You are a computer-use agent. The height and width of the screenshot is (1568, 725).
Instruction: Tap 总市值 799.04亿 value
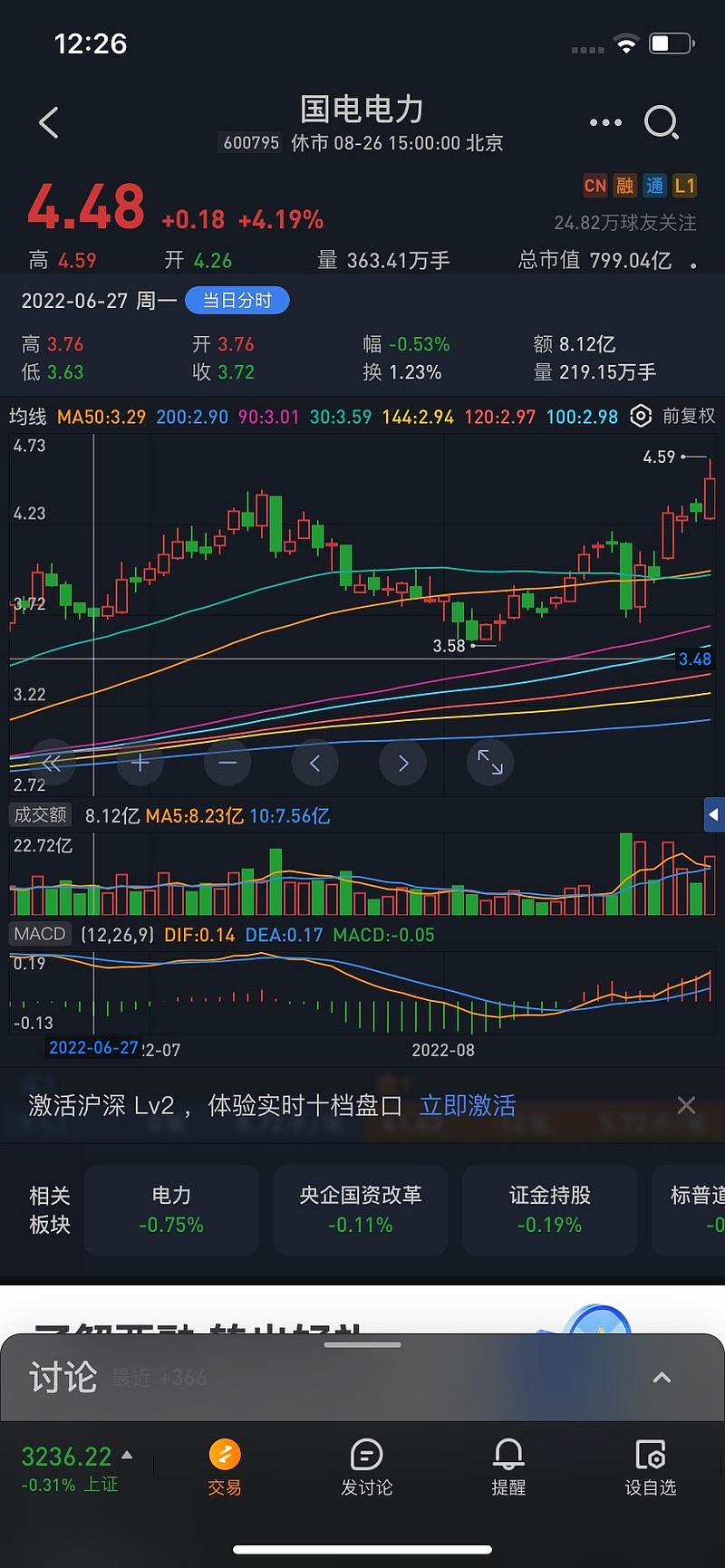click(x=594, y=261)
